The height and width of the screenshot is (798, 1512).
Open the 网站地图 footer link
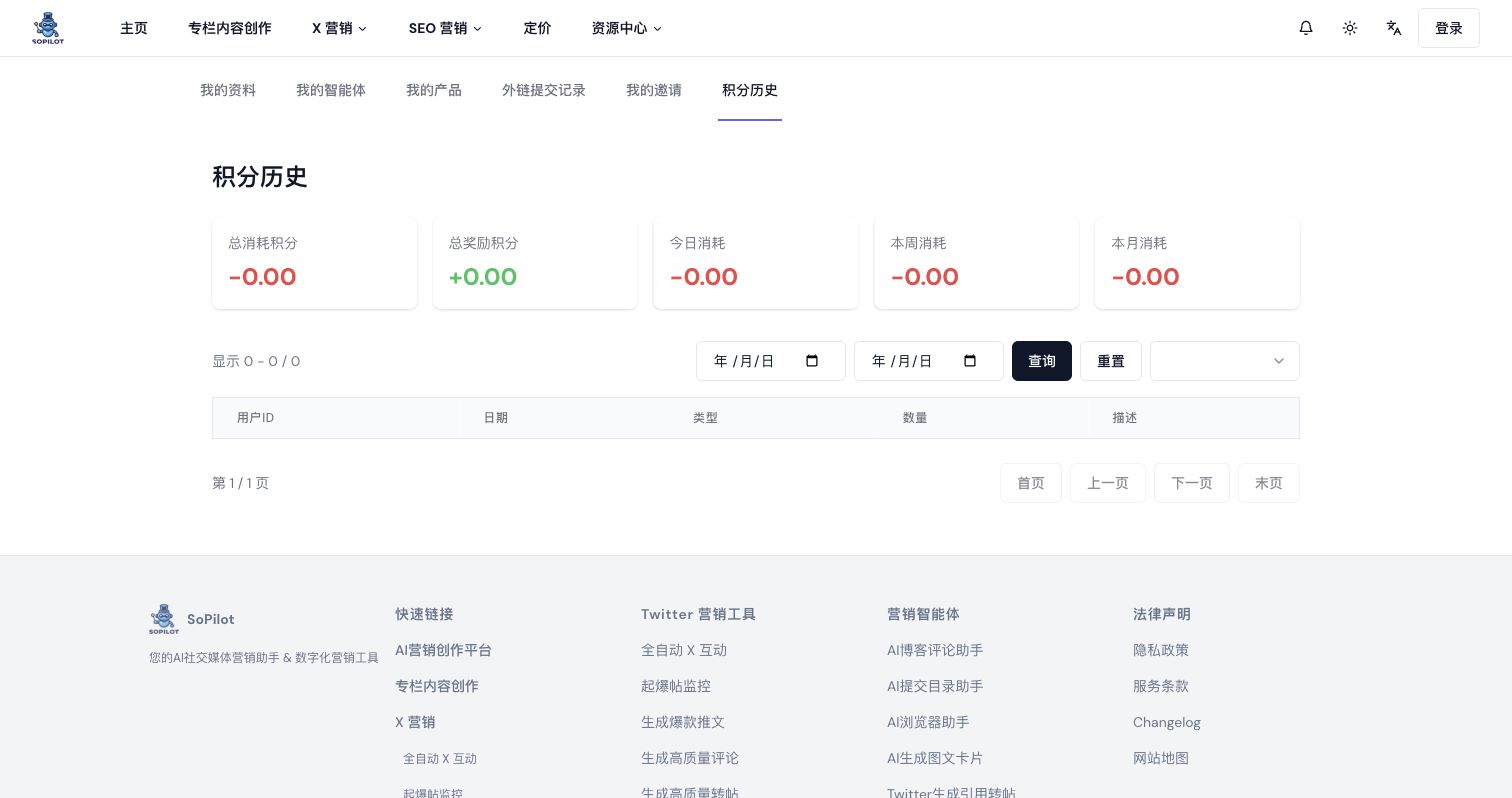click(1161, 758)
